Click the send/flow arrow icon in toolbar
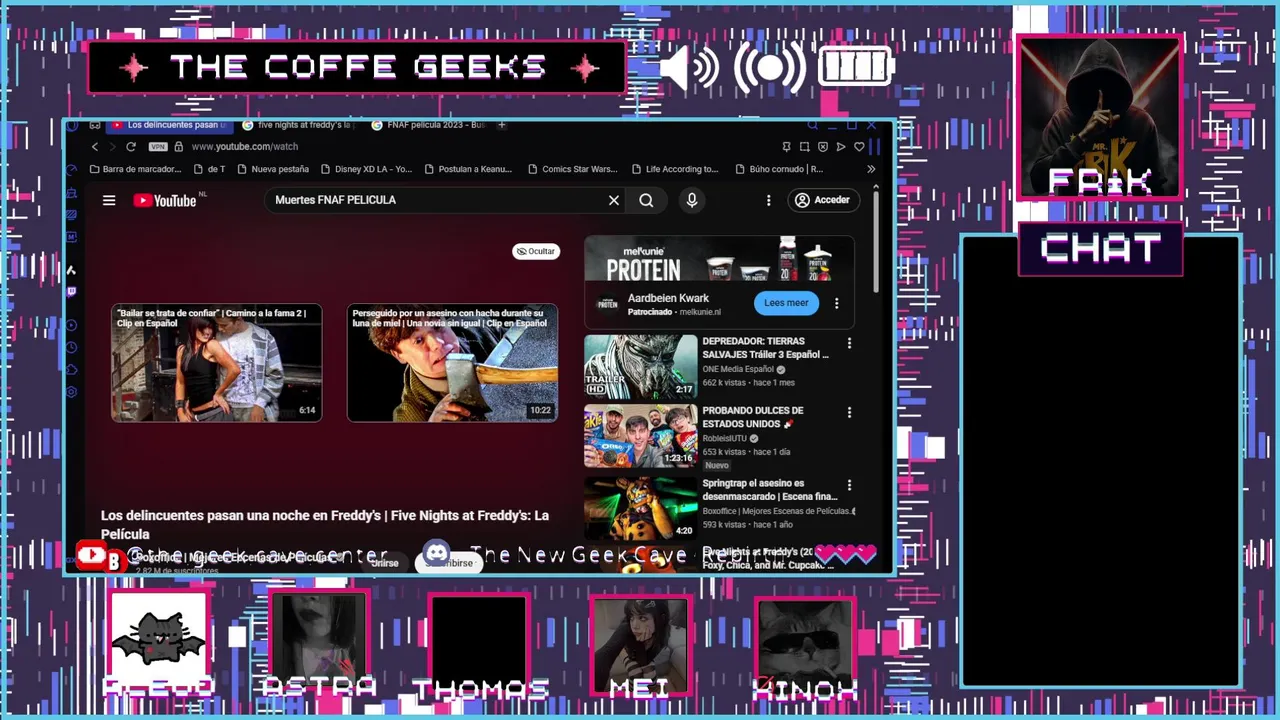 [840, 147]
